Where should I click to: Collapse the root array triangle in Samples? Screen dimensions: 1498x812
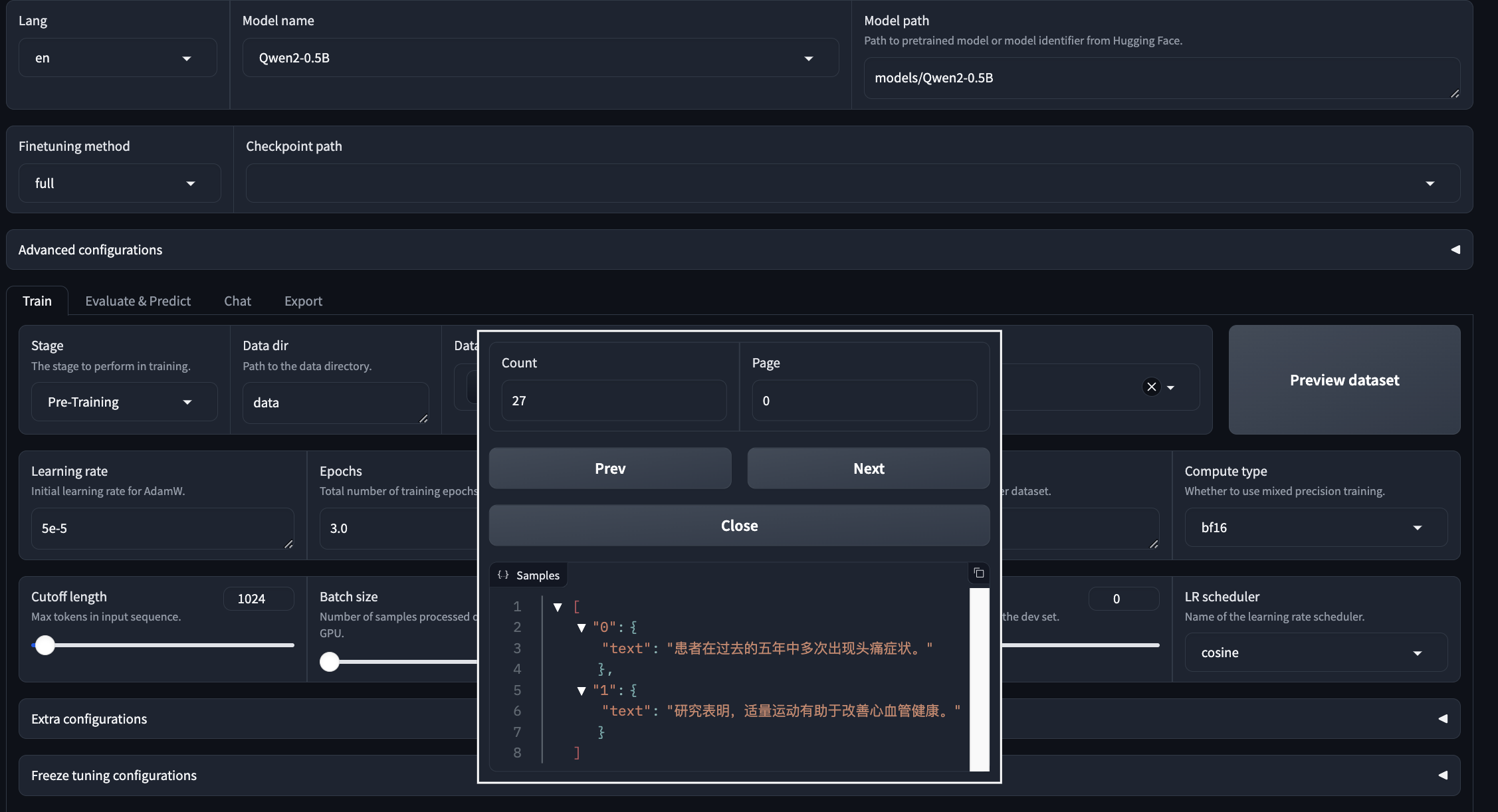pos(558,607)
